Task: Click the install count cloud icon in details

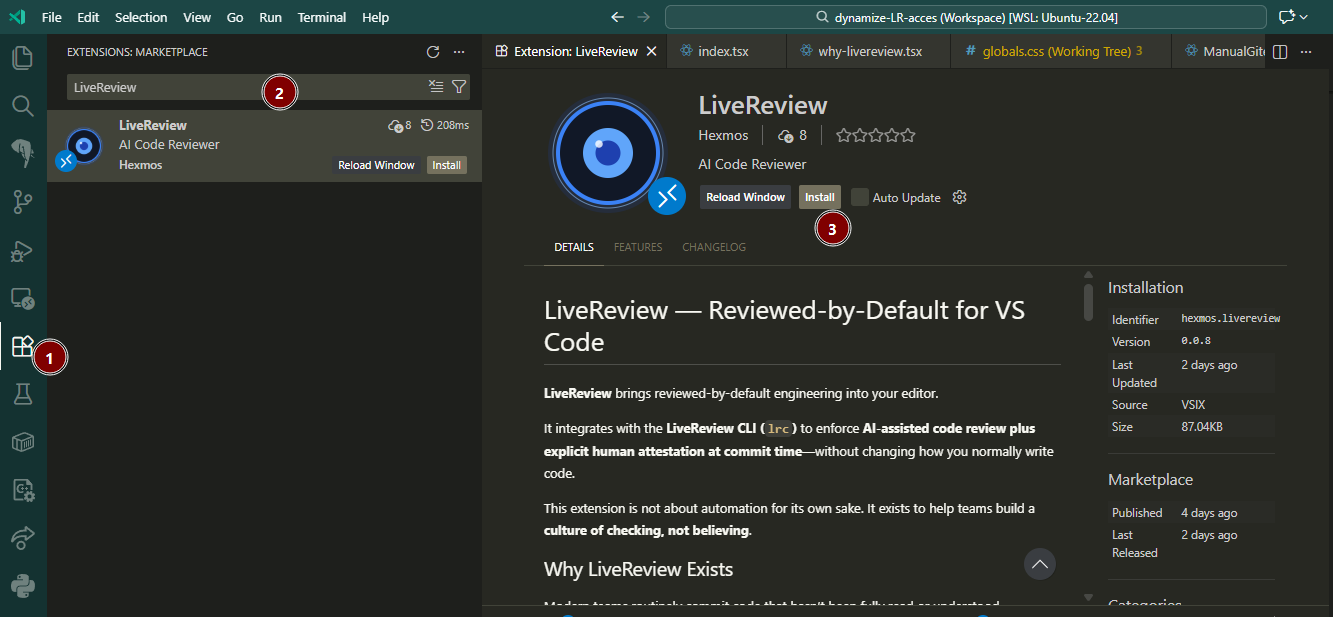Action: 785,136
